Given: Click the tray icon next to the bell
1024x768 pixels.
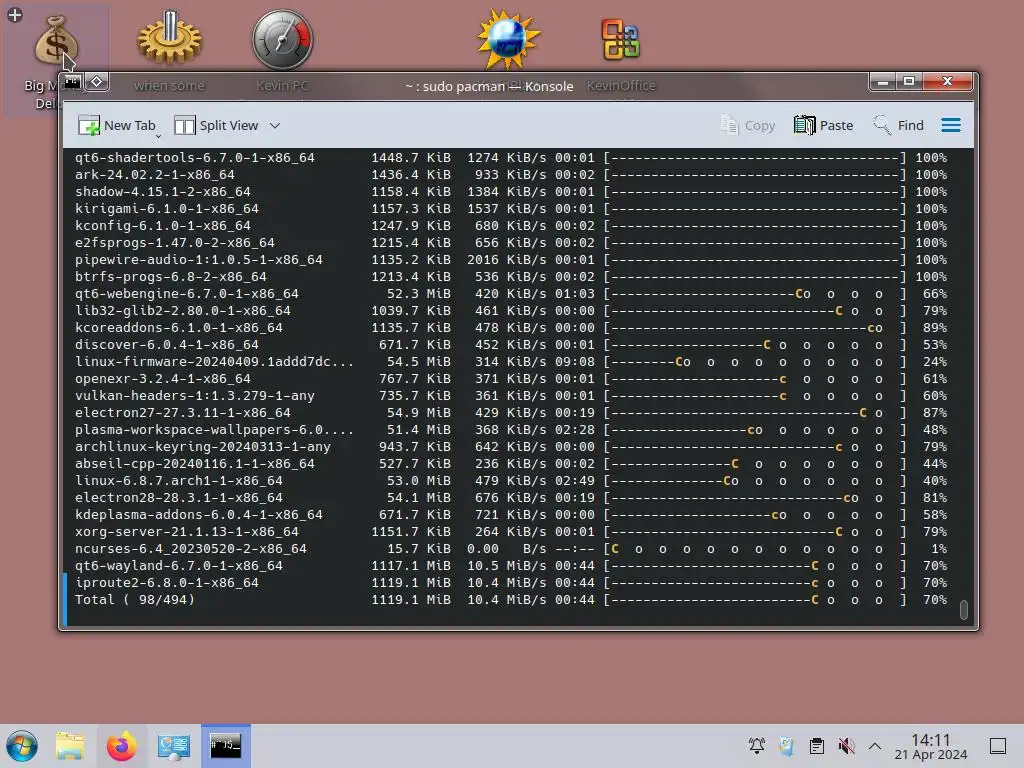Looking at the screenshot, I should (x=787, y=746).
